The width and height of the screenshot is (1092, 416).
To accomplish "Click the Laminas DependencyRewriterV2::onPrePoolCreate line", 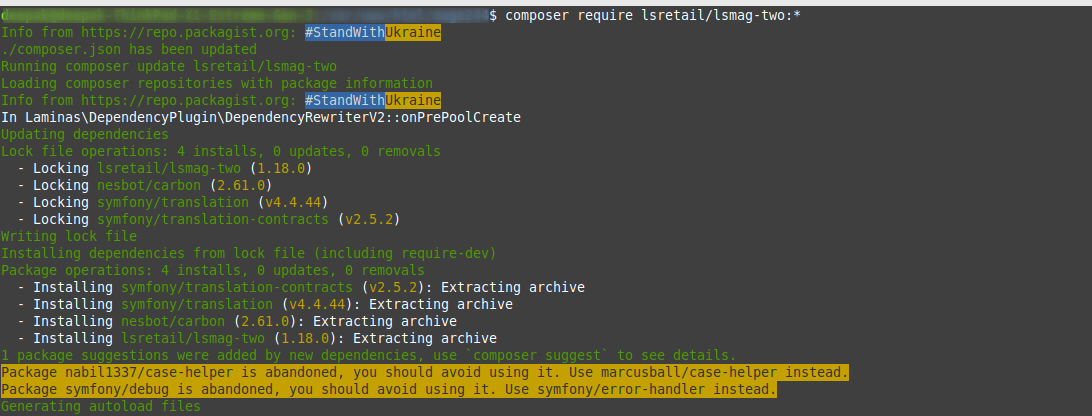I will [260, 117].
